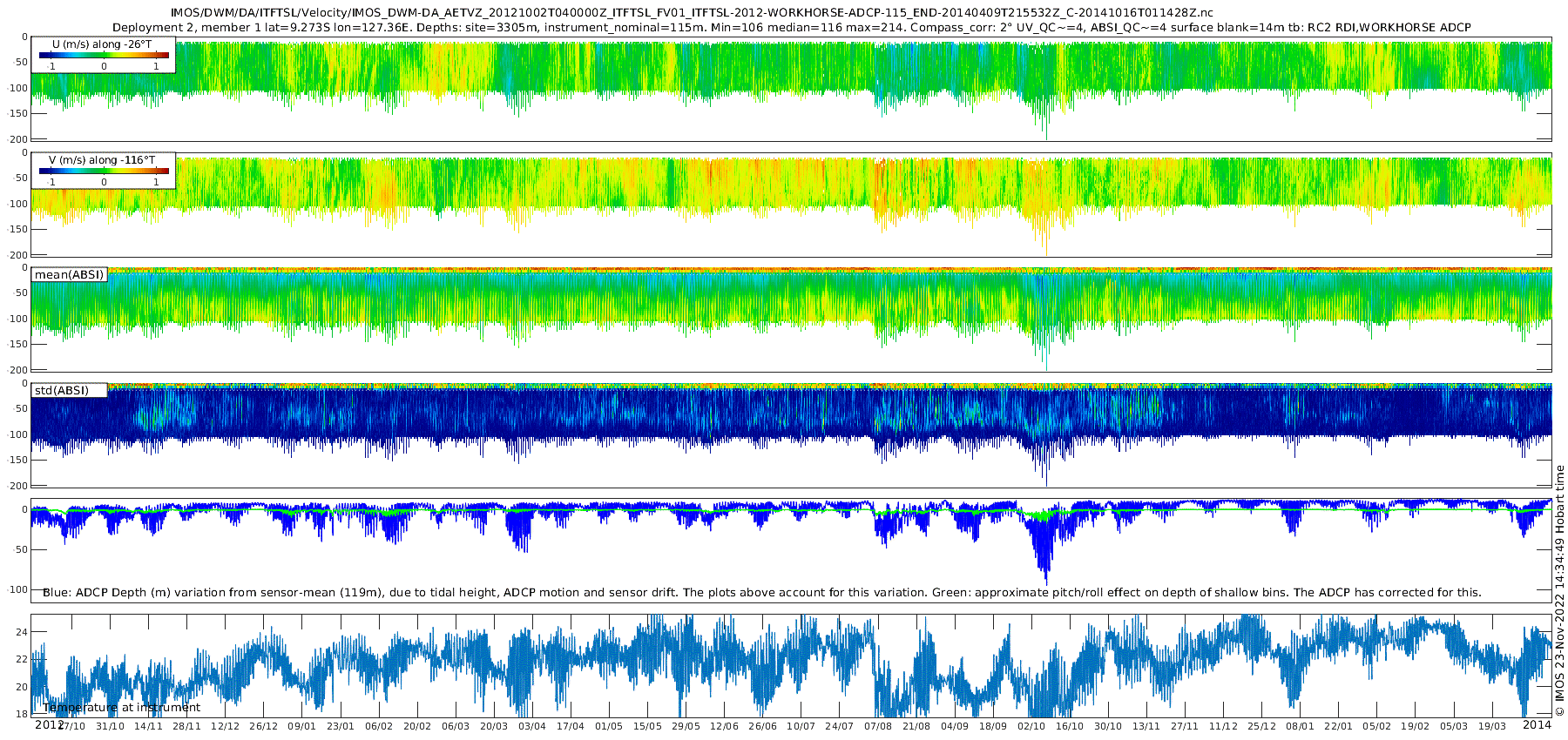The width and height of the screenshot is (1568, 740).
Task: Click the '17/04' date tick label
Action: 570,726
